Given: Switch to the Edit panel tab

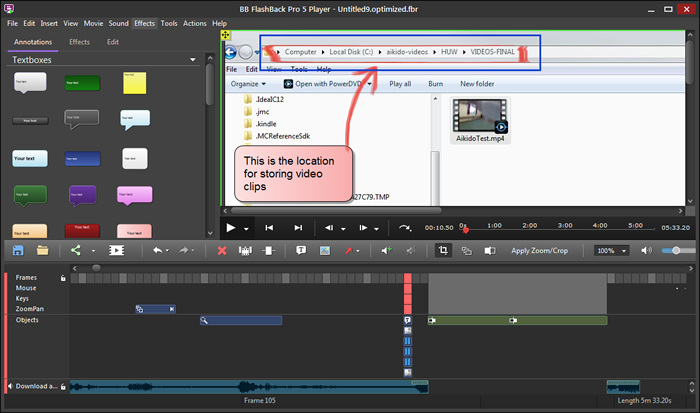Looking at the screenshot, I should pos(113,42).
